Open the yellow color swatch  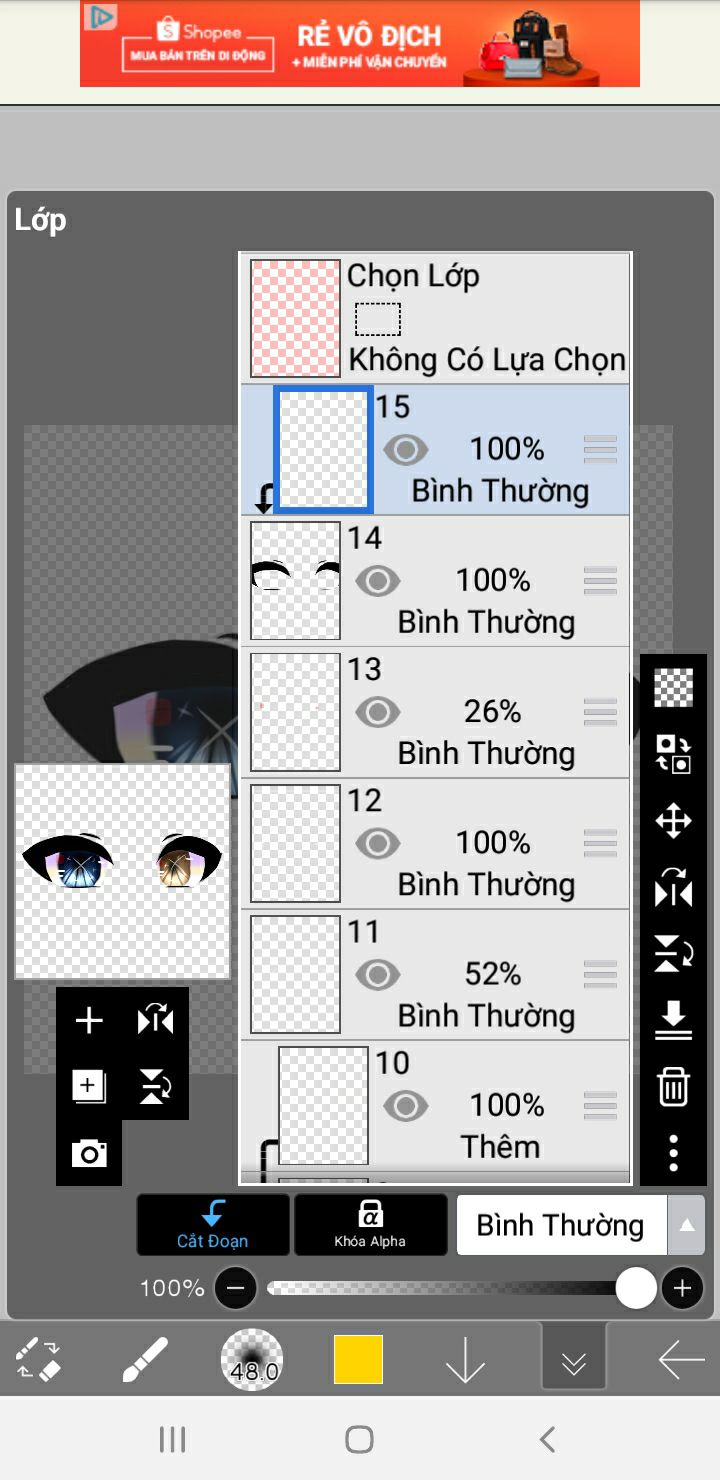(358, 1360)
